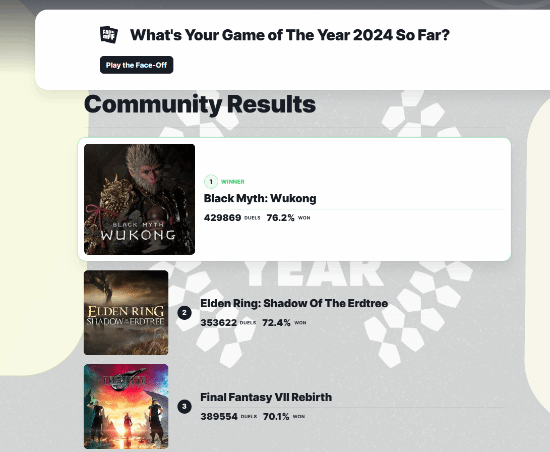Click the 72.4% won stat
Image resolution: width=550 pixels, height=452 pixels.
[276, 323]
